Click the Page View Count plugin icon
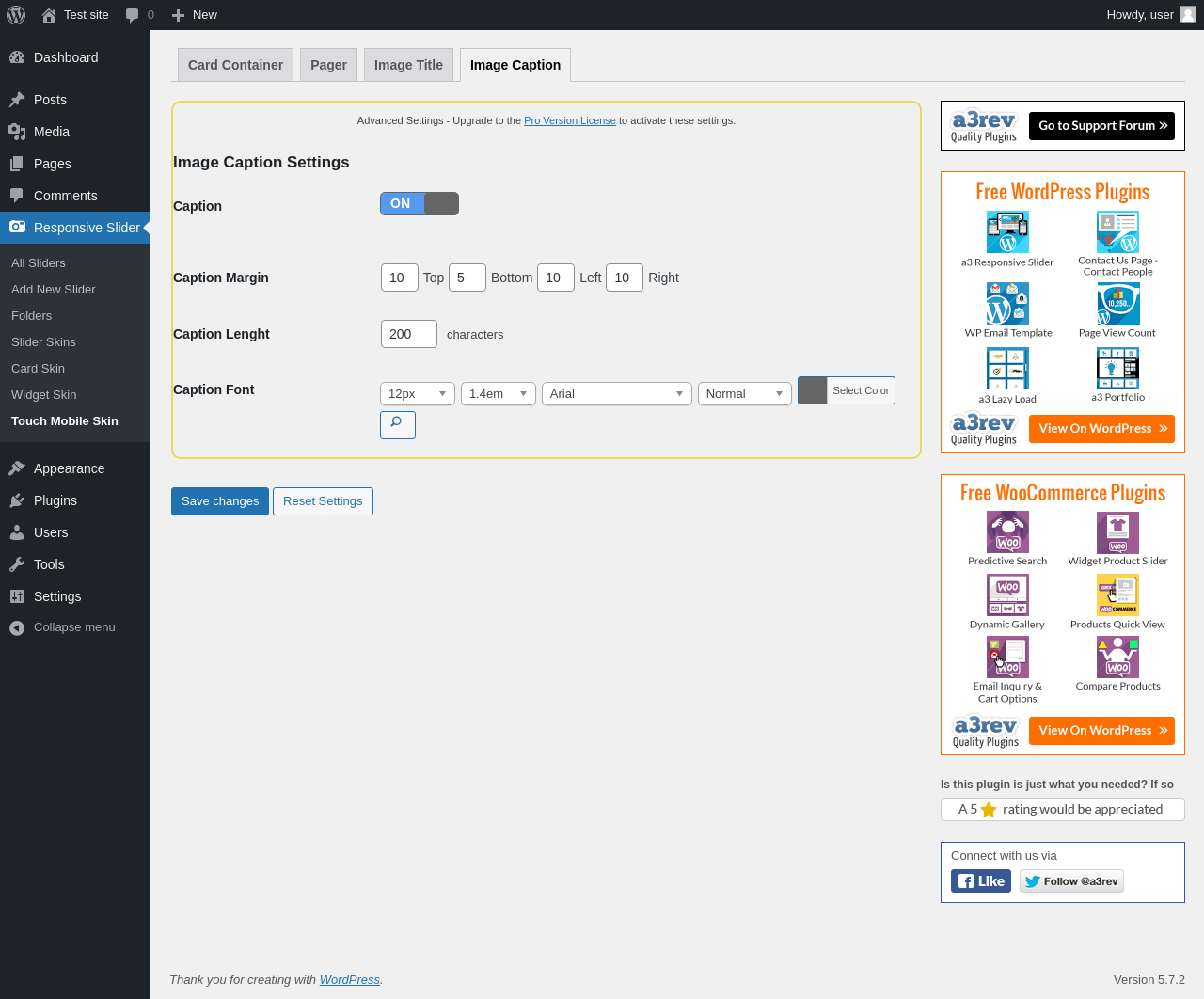1204x999 pixels. click(x=1117, y=304)
